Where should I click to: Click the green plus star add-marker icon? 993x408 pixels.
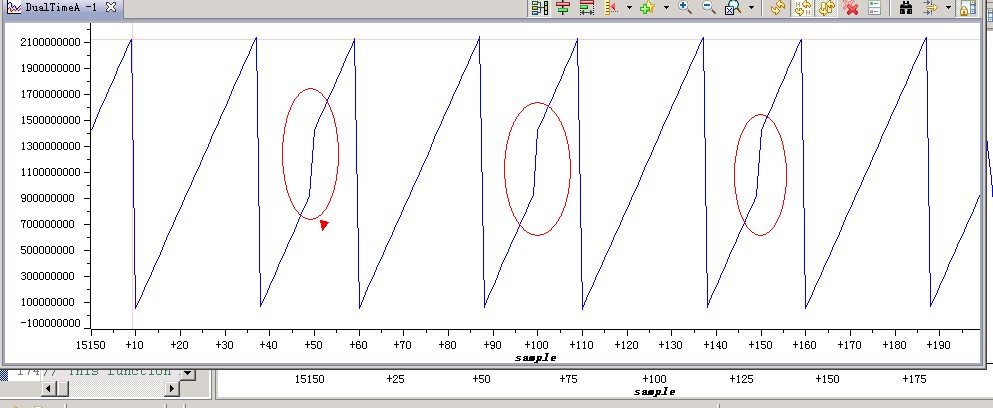pyautogui.click(x=647, y=8)
